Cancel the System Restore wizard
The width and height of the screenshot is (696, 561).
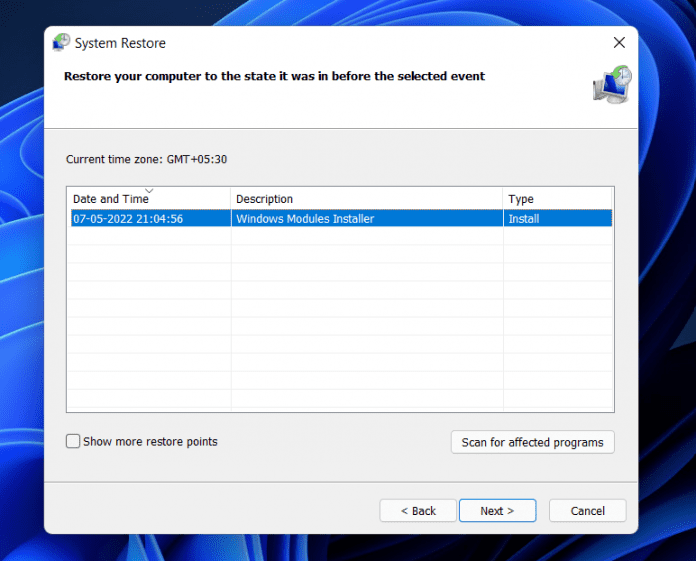(587, 511)
